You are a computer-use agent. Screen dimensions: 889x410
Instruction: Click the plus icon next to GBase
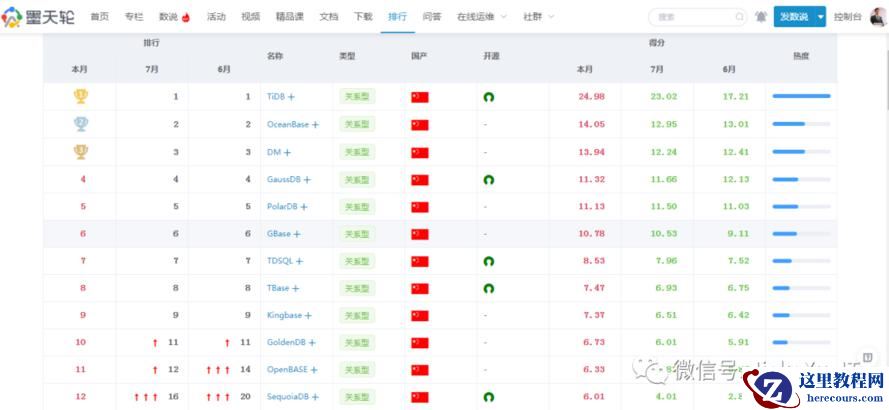tap(297, 234)
